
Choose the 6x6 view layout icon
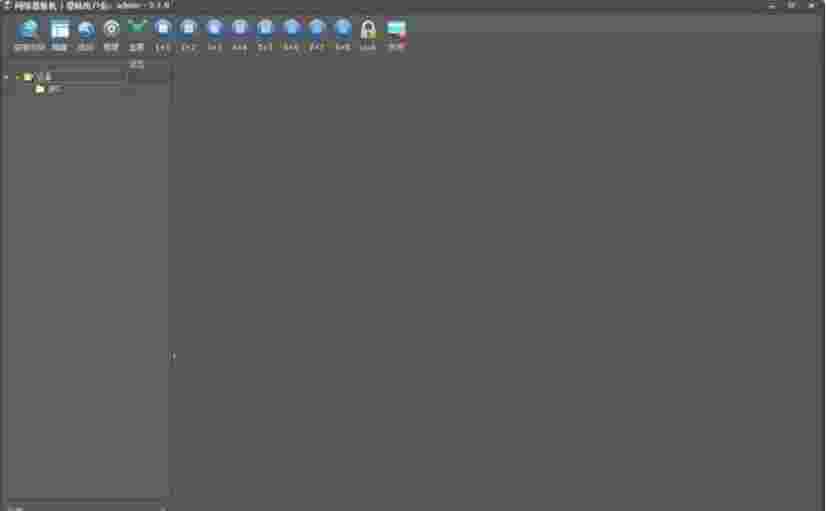tap(291, 31)
